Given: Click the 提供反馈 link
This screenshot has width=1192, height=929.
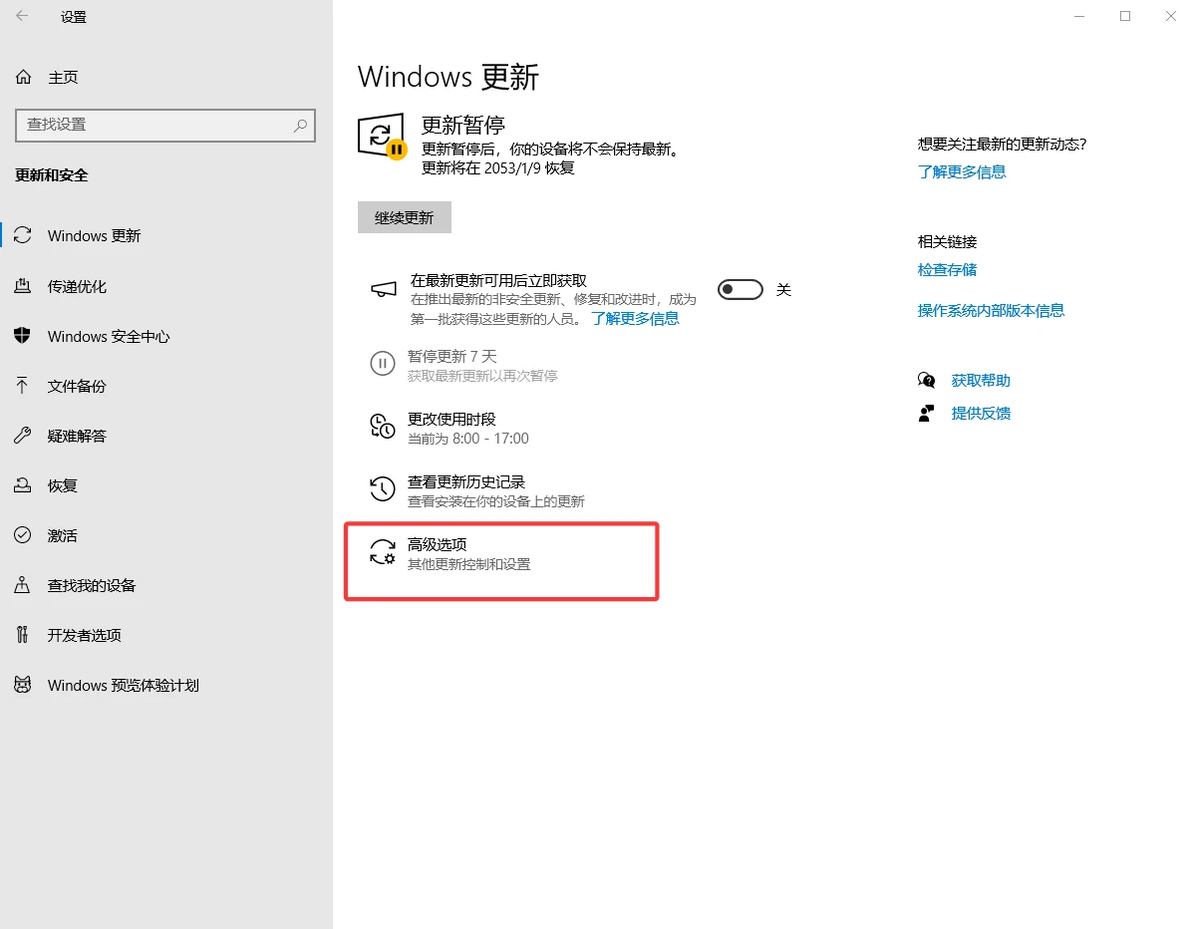Looking at the screenshot, I should point(981,414).
